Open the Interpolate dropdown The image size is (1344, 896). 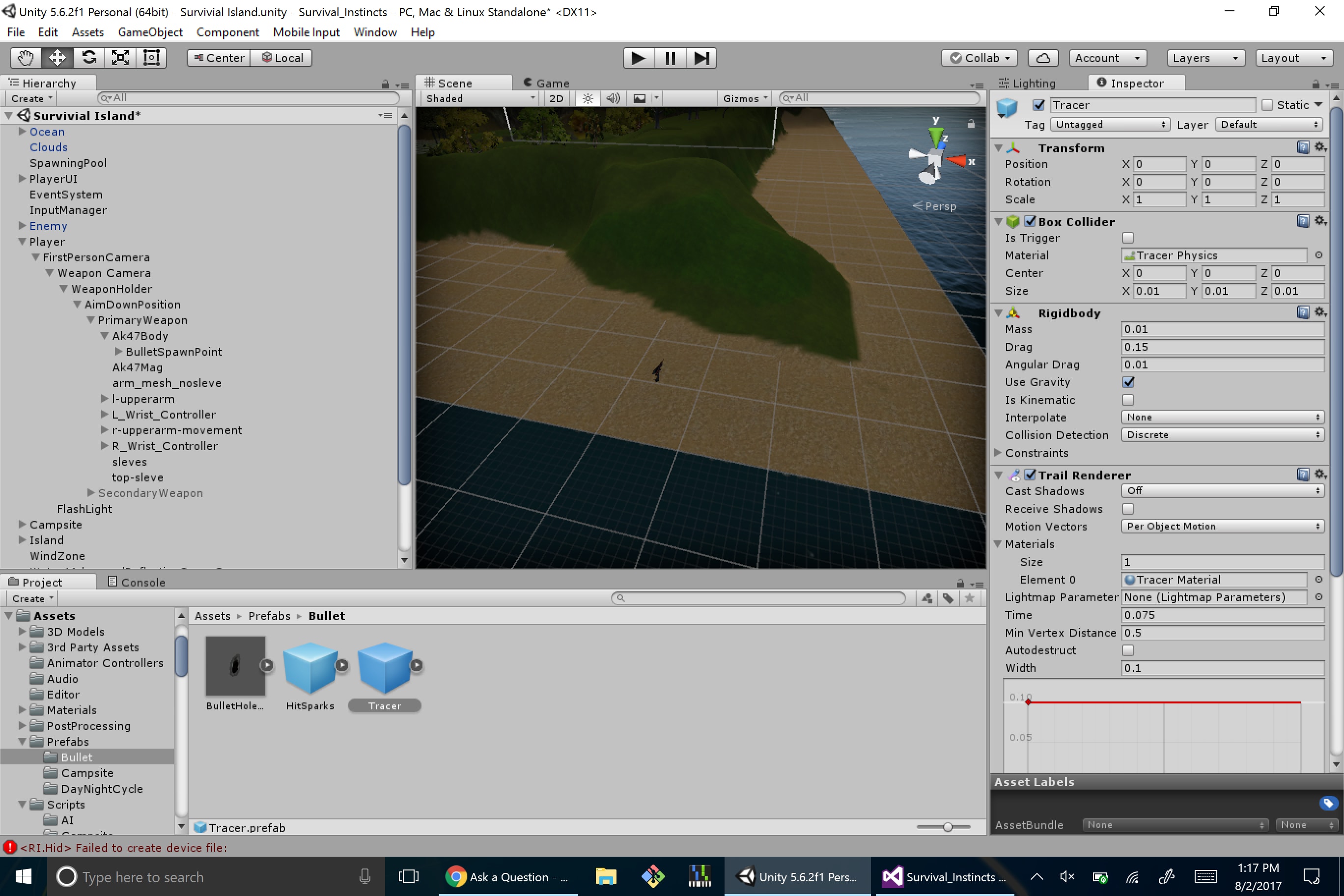click(x=1222, y=417)
